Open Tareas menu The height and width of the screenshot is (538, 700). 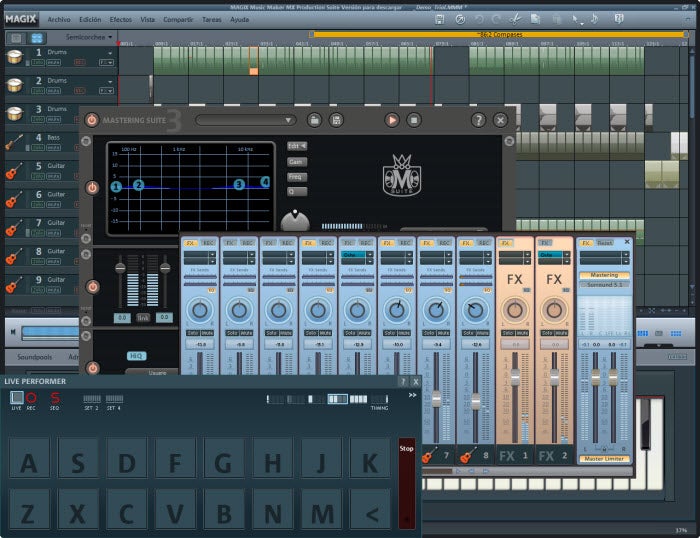pyautogui.click(x=212, y=20)
